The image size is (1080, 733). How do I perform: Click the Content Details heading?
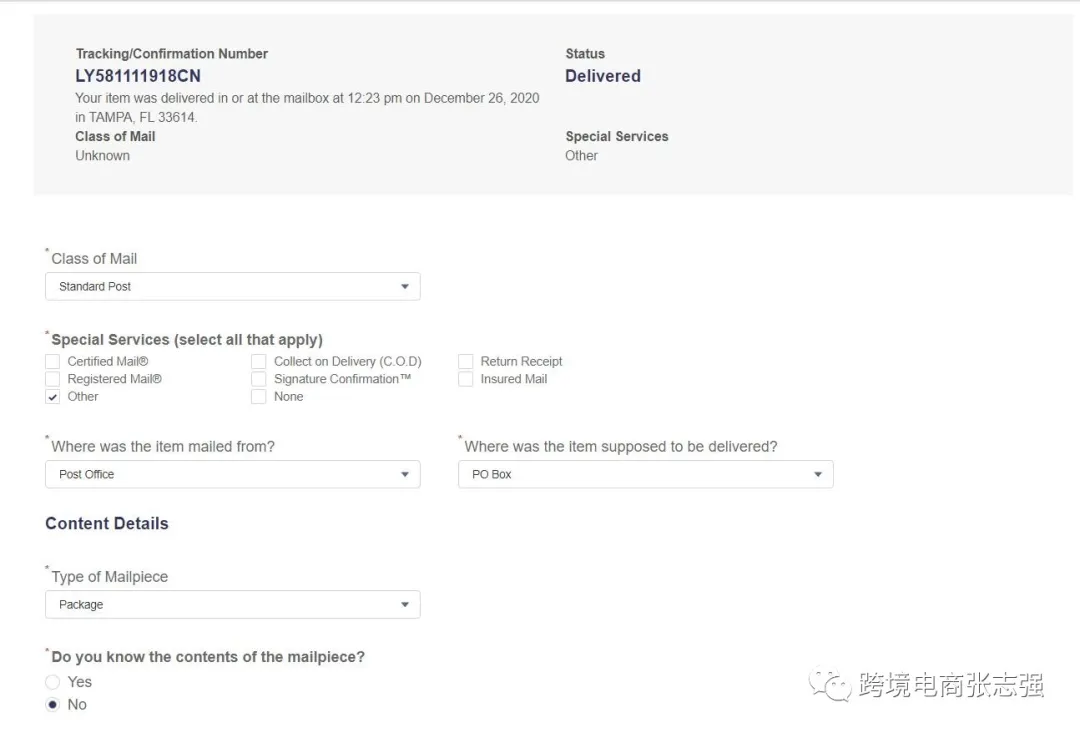click(107, 524)
